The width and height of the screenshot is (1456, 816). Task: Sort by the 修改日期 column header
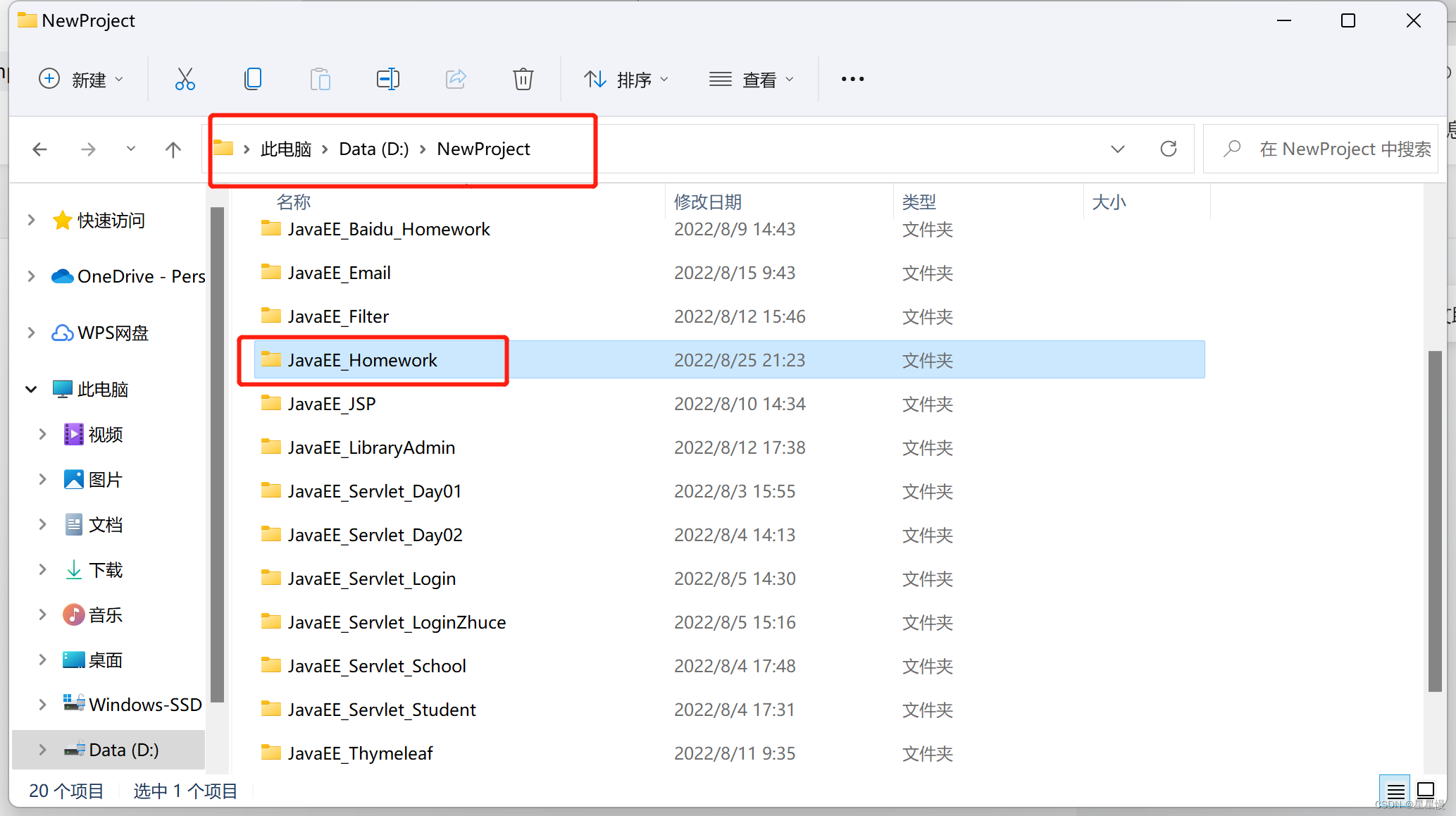click(x=707, y=202)
